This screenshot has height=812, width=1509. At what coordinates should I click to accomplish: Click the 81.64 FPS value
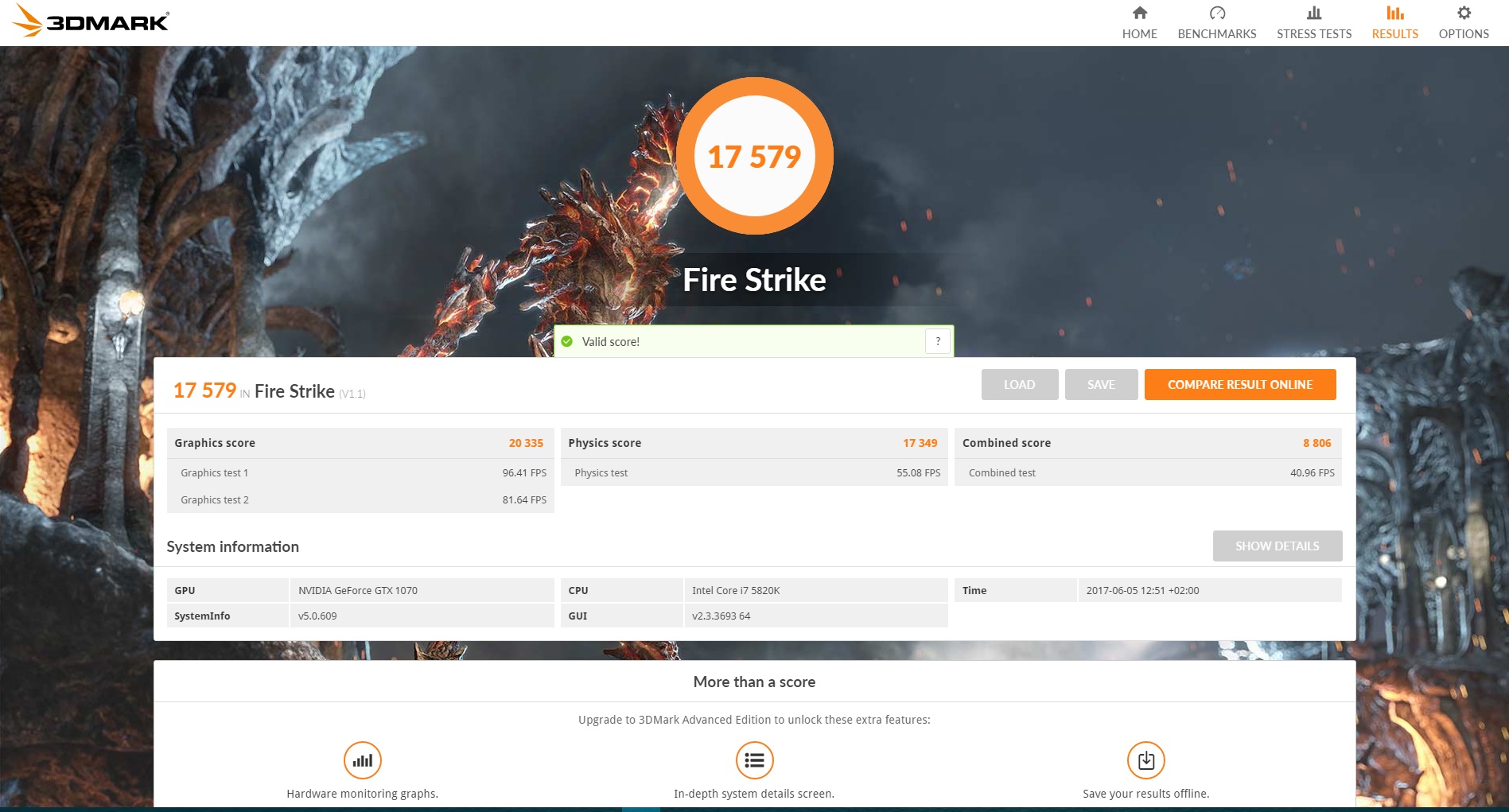(x=524, y=499)
